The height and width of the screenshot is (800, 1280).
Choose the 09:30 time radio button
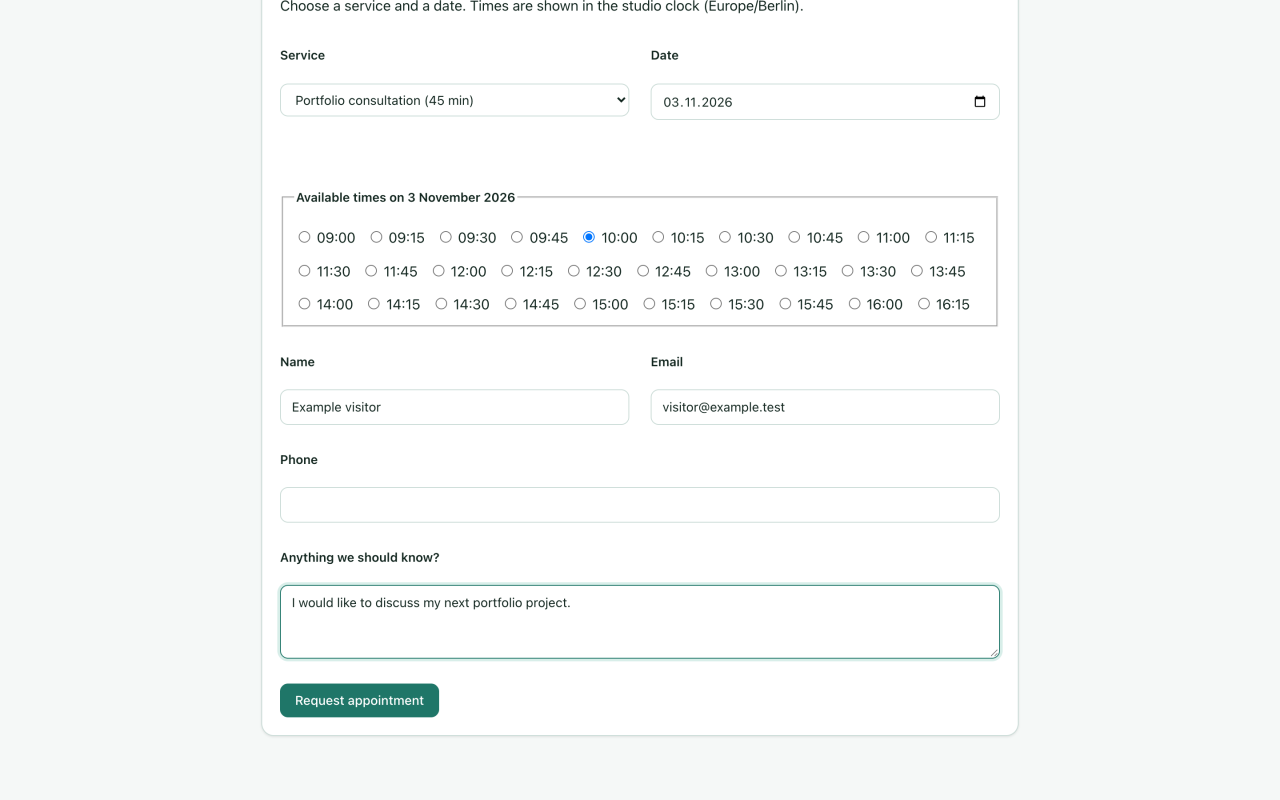pos(446,237)
